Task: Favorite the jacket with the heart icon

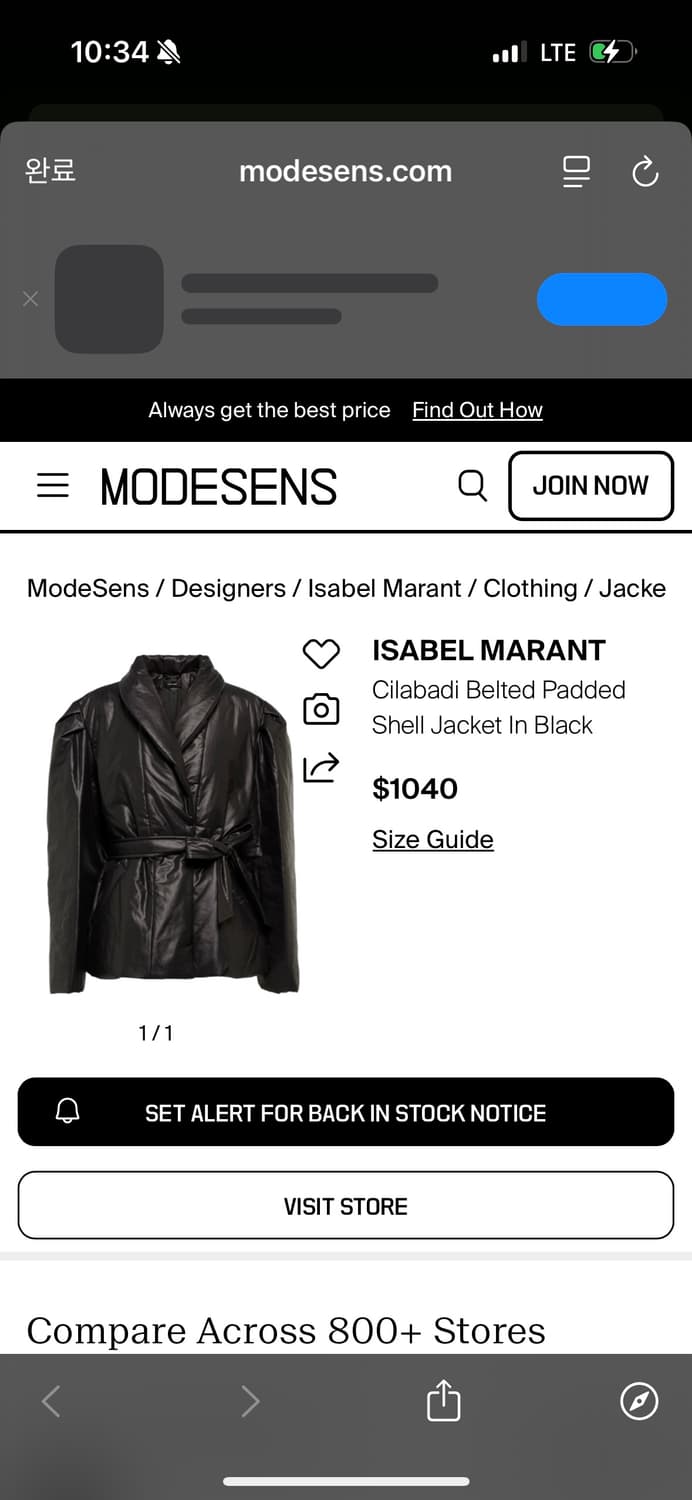Action: point(321,654)
